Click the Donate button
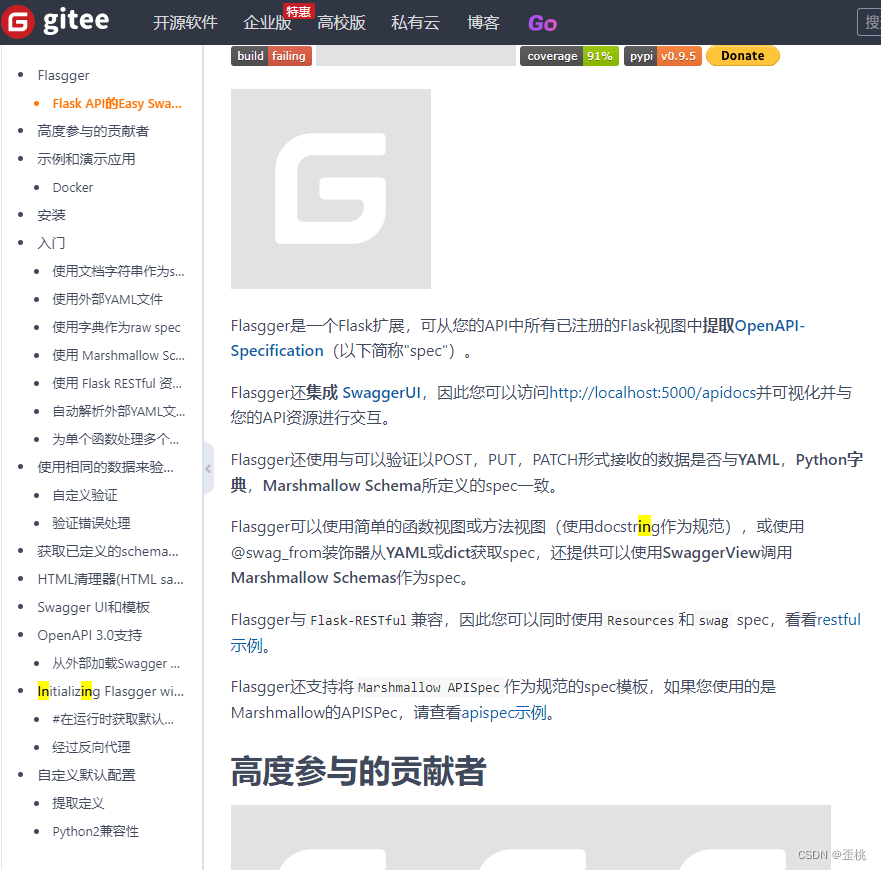 [743, 56]
